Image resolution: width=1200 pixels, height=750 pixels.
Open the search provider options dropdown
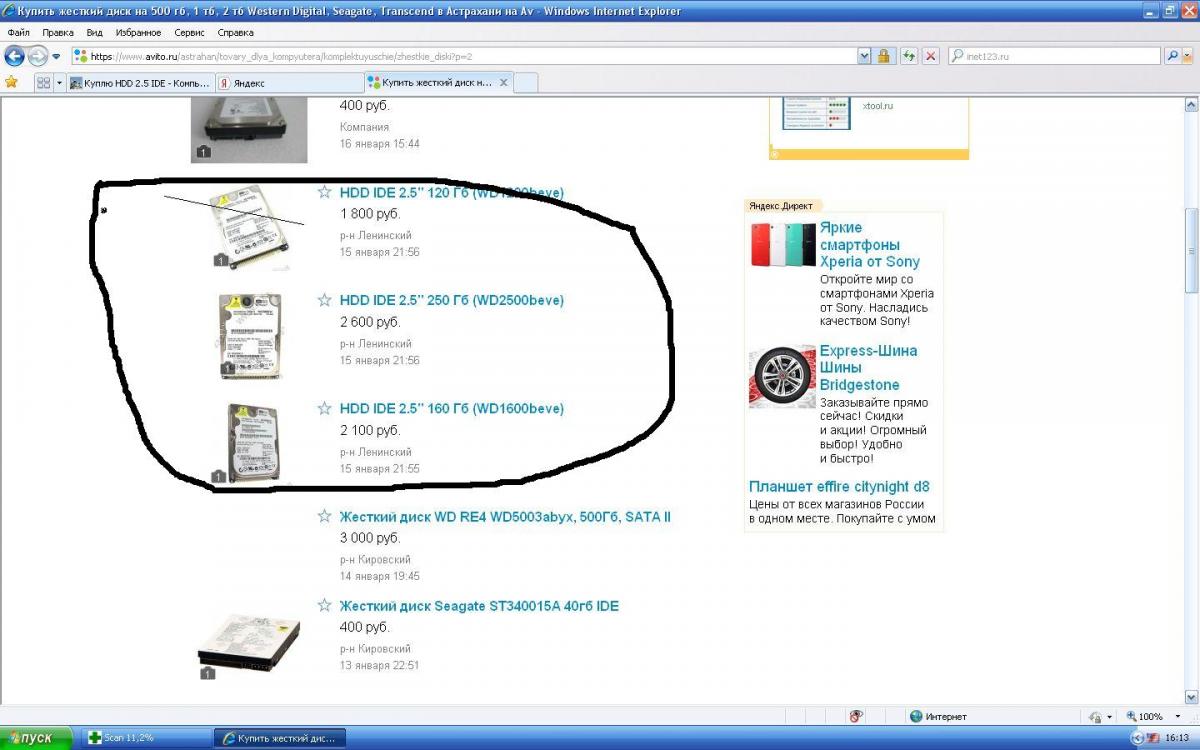point(1188,57)
